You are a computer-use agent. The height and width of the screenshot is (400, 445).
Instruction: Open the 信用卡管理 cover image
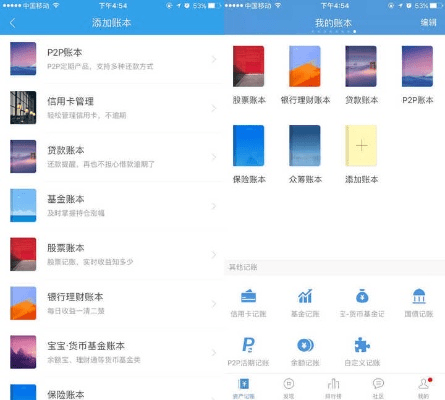(23, 107)
